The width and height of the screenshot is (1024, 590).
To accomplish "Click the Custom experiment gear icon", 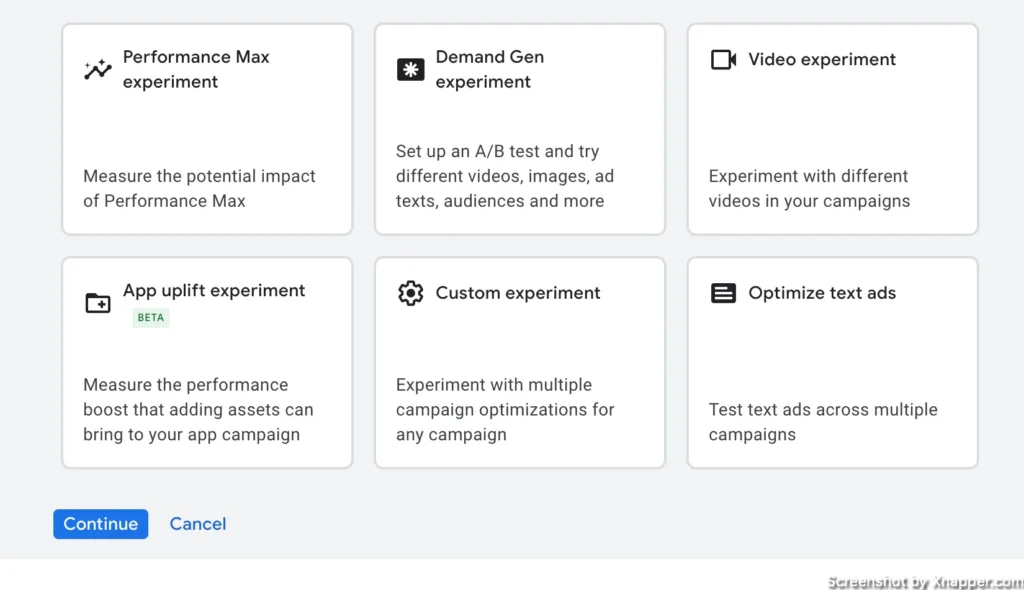I will pos(410,293).
